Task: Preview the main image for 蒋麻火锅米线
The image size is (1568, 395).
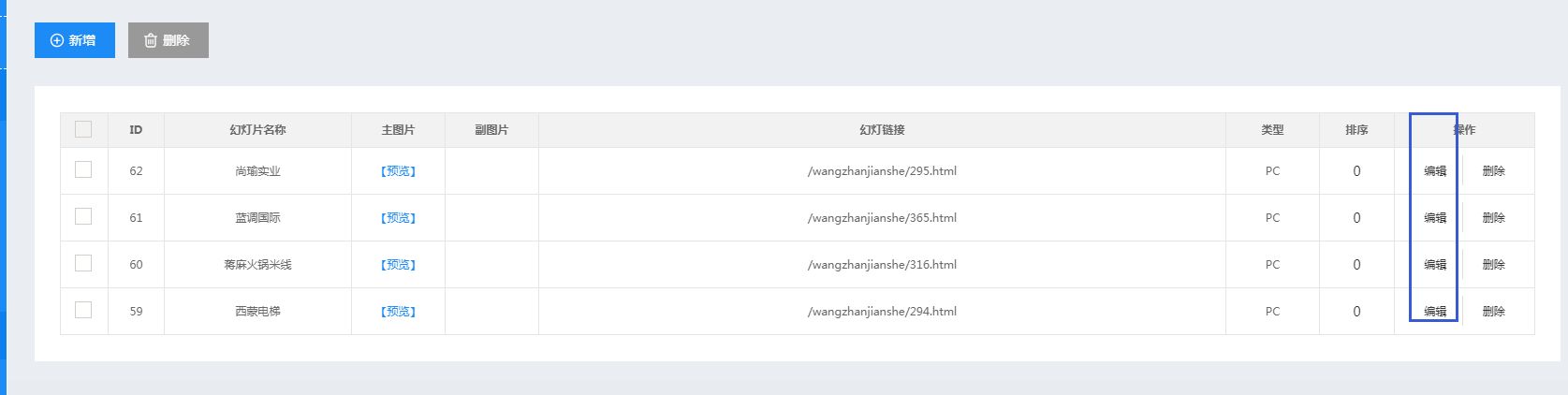Action: point(398,265)
